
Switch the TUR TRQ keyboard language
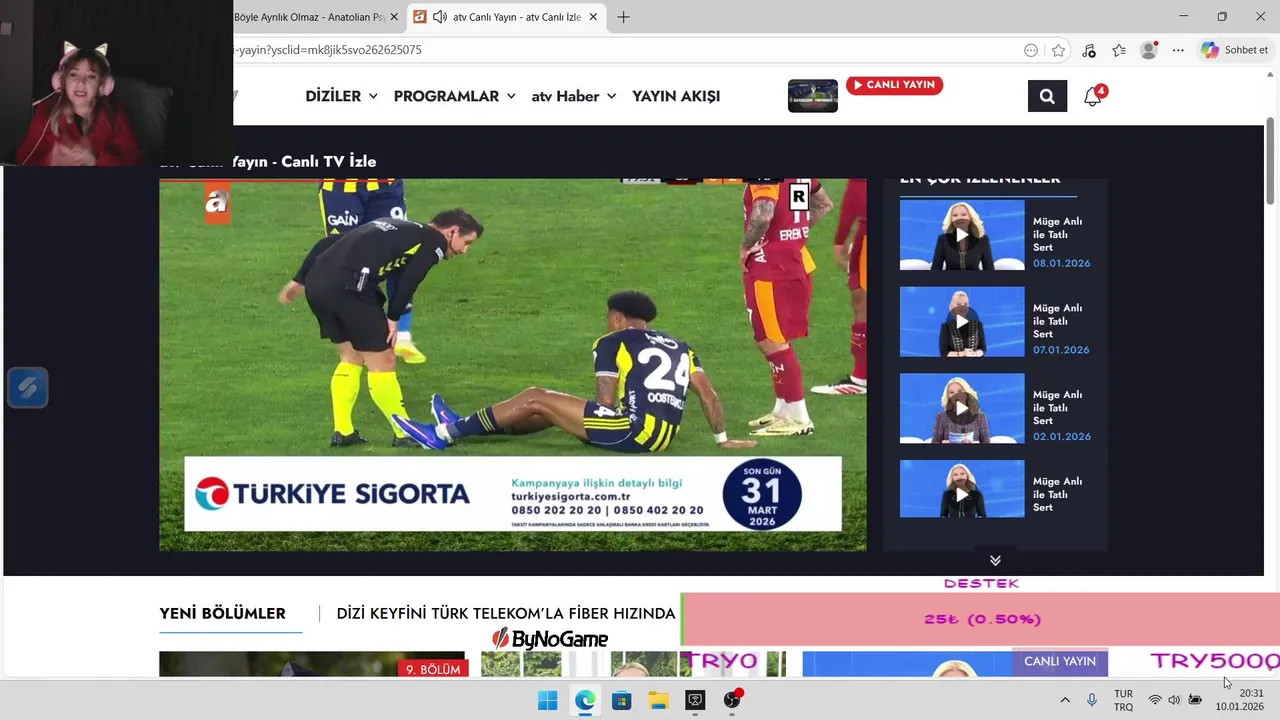click(x=1124, y=700)
